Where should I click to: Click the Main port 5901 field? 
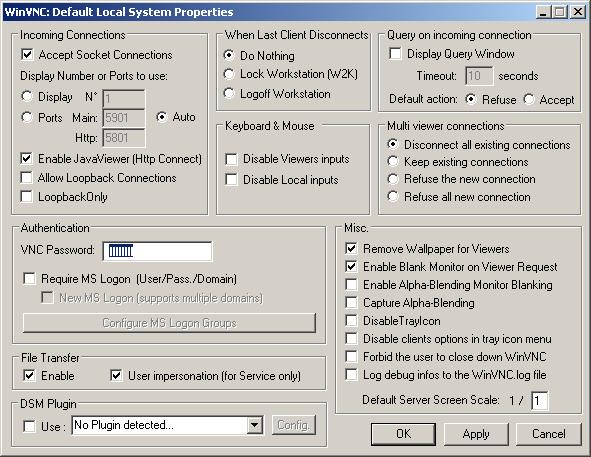124,118
